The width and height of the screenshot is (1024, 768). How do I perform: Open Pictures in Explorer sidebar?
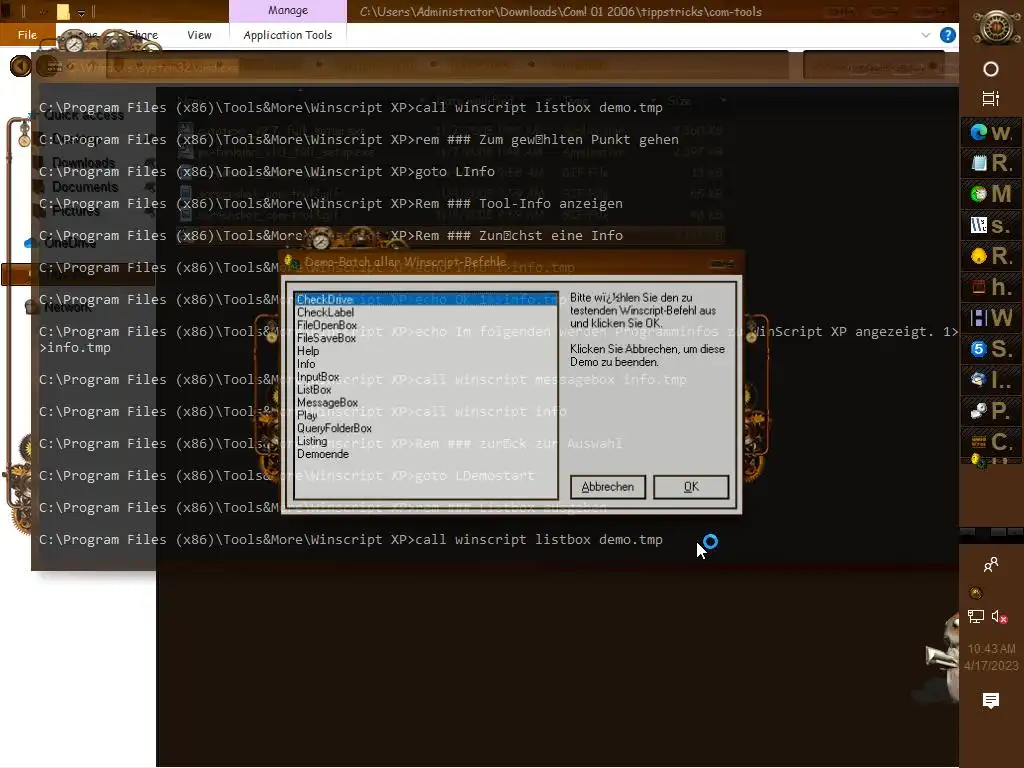76,212
